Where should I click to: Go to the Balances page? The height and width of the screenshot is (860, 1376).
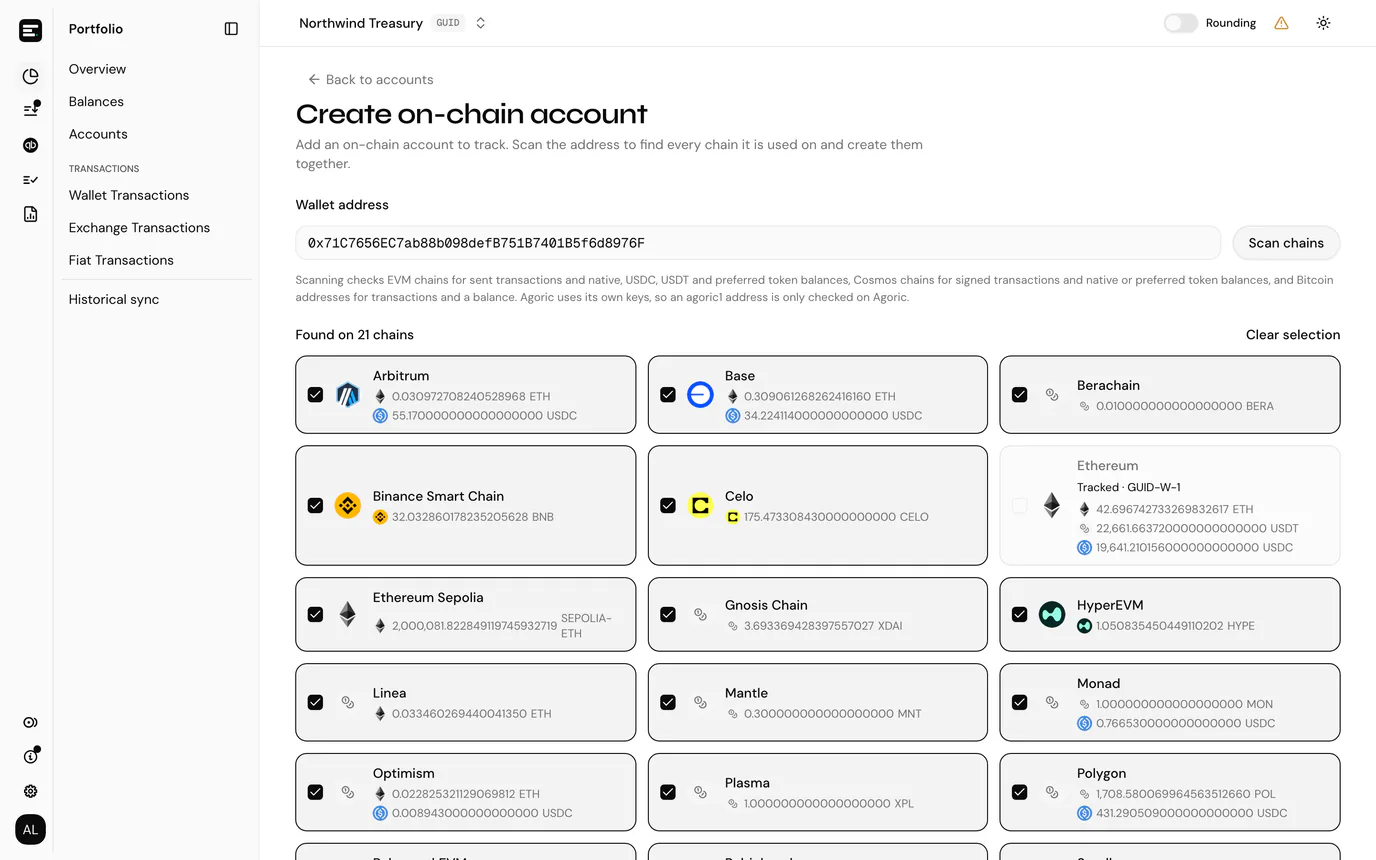pyautogui.click(x=96, y=102)
